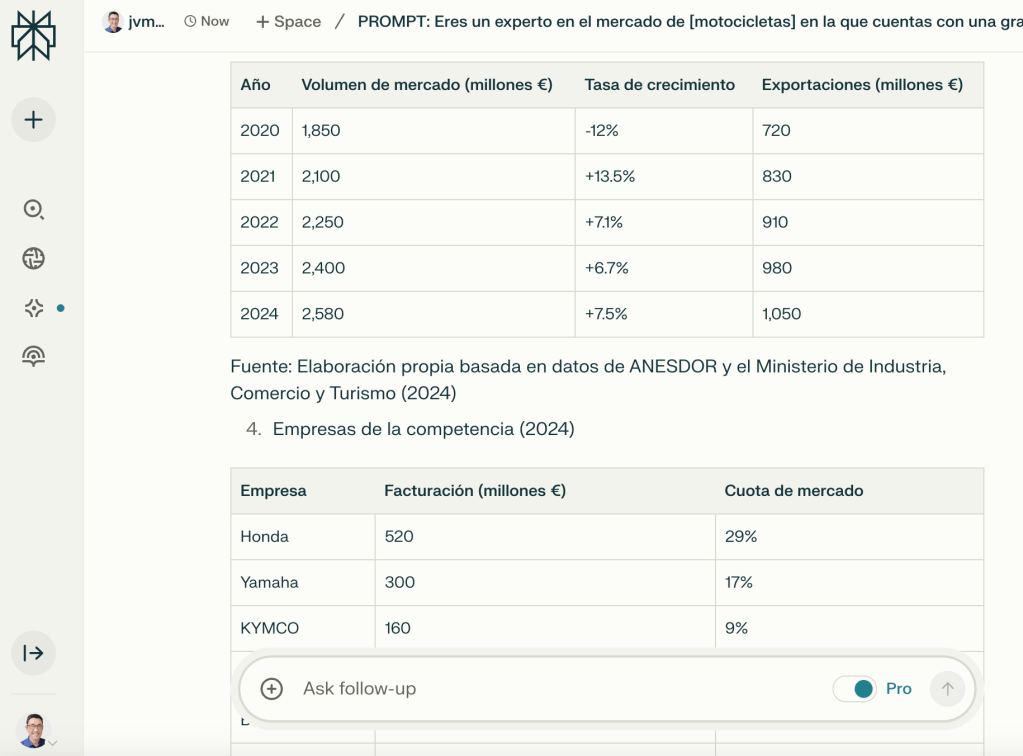Click the 'Now' timestamp in header
Screen dimensions: 1023x756
click(x=207, y=21)
